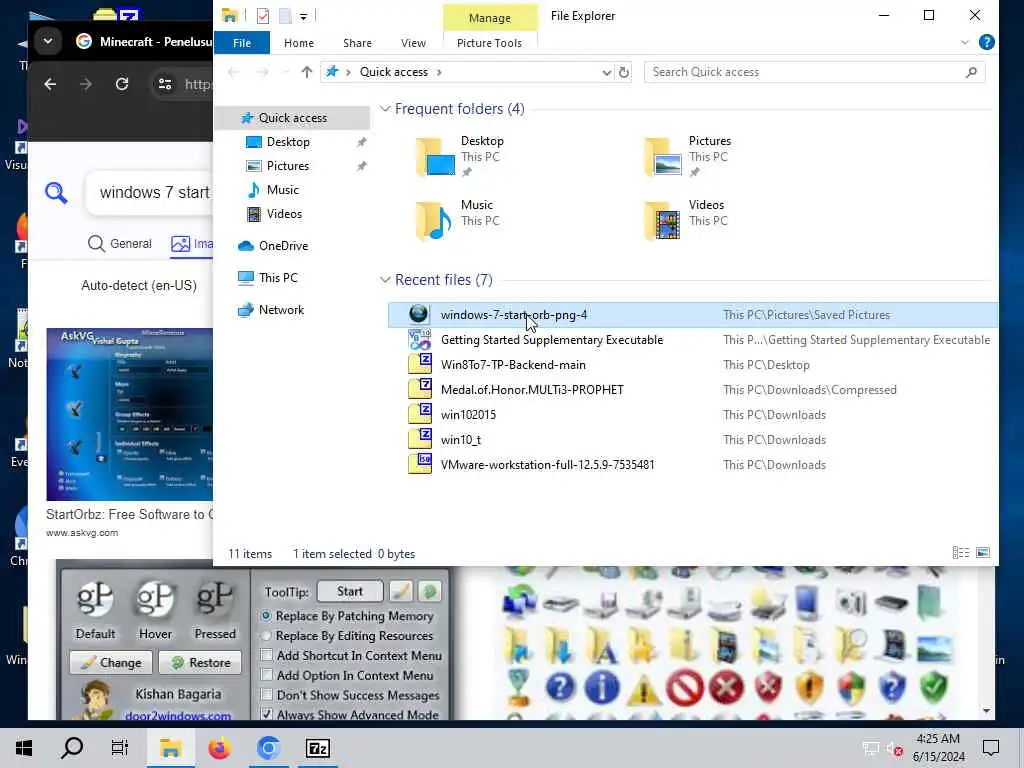Select the win10_t archive file
1024x768 pixels.
(x=692, y=440)
